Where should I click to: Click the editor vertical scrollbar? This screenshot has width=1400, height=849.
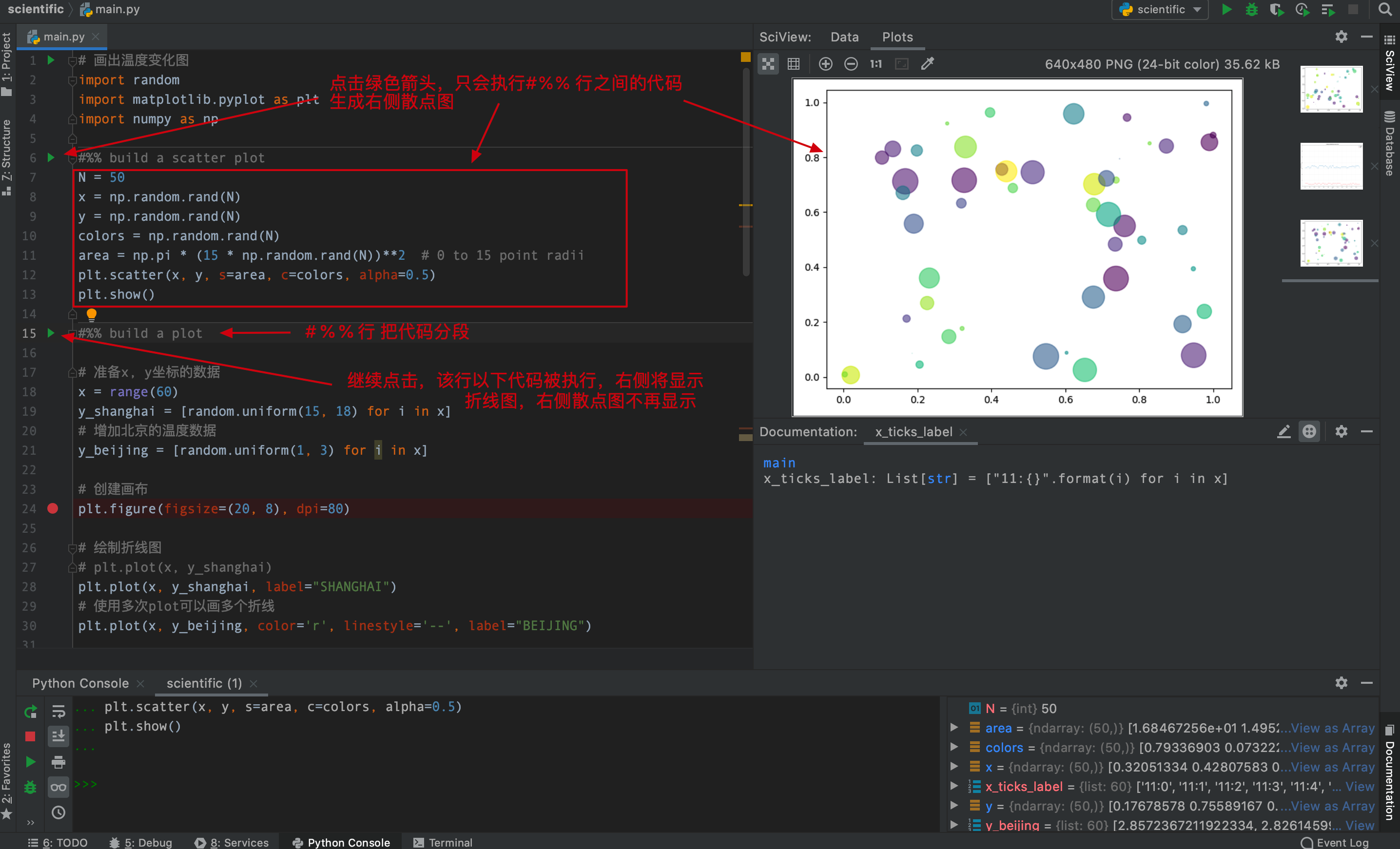coord(746,172)
